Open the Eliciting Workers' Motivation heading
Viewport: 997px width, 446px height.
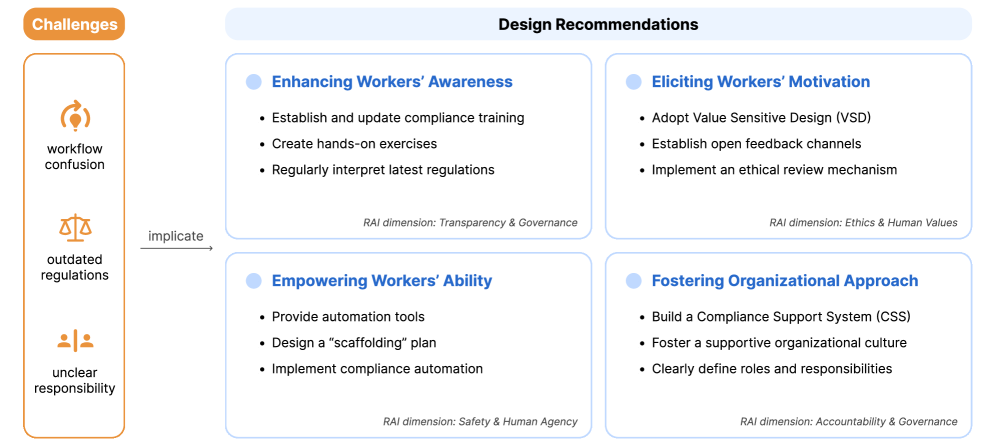(x=760, y=82)
